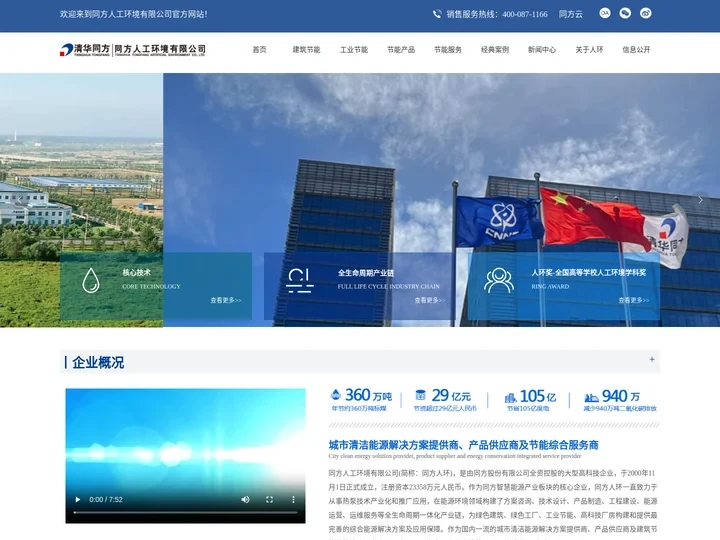
Task: Click the Tsinghua Tongfang company logo
Action: pyautogui.click(x=133, y=50)
